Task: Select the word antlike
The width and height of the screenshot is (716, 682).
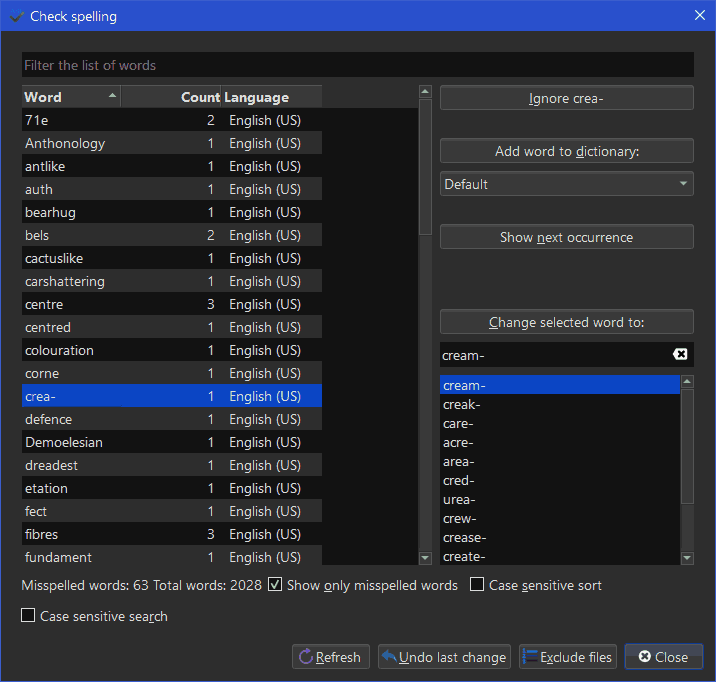Action: pyautogui.click(x=172, y=166)
